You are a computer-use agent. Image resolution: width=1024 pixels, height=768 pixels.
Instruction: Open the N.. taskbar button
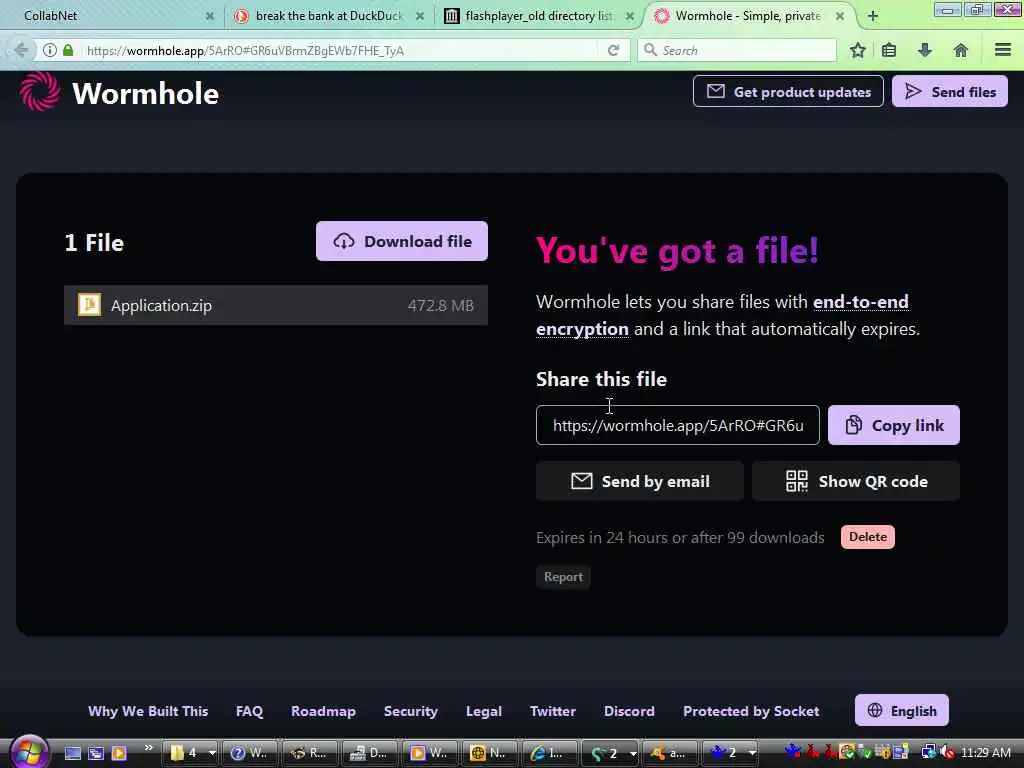point(490,753)
